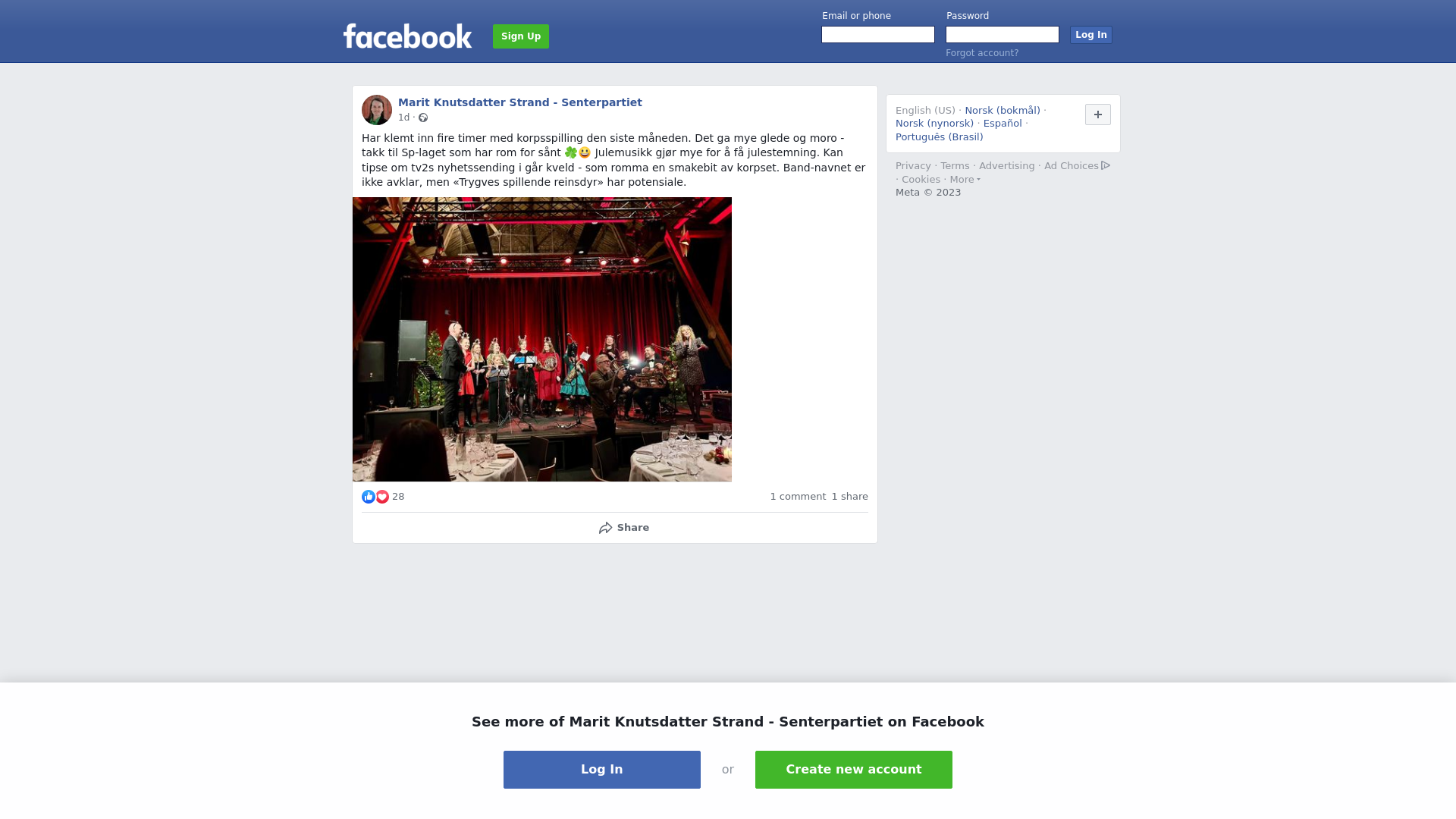
Task: Focus the Password input field
Action: click(x=1003, y=35)
